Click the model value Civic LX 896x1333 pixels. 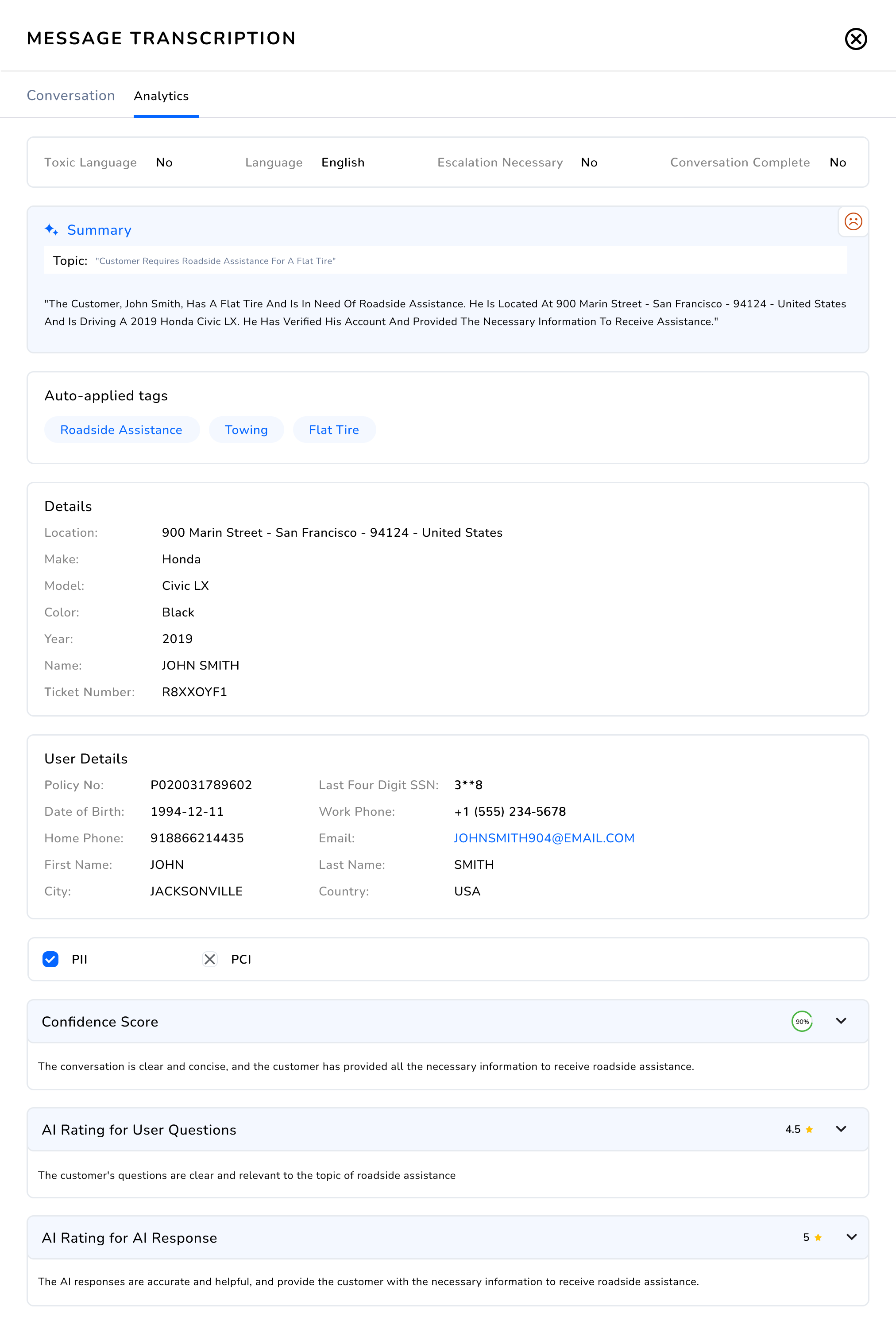pos(185,585)
